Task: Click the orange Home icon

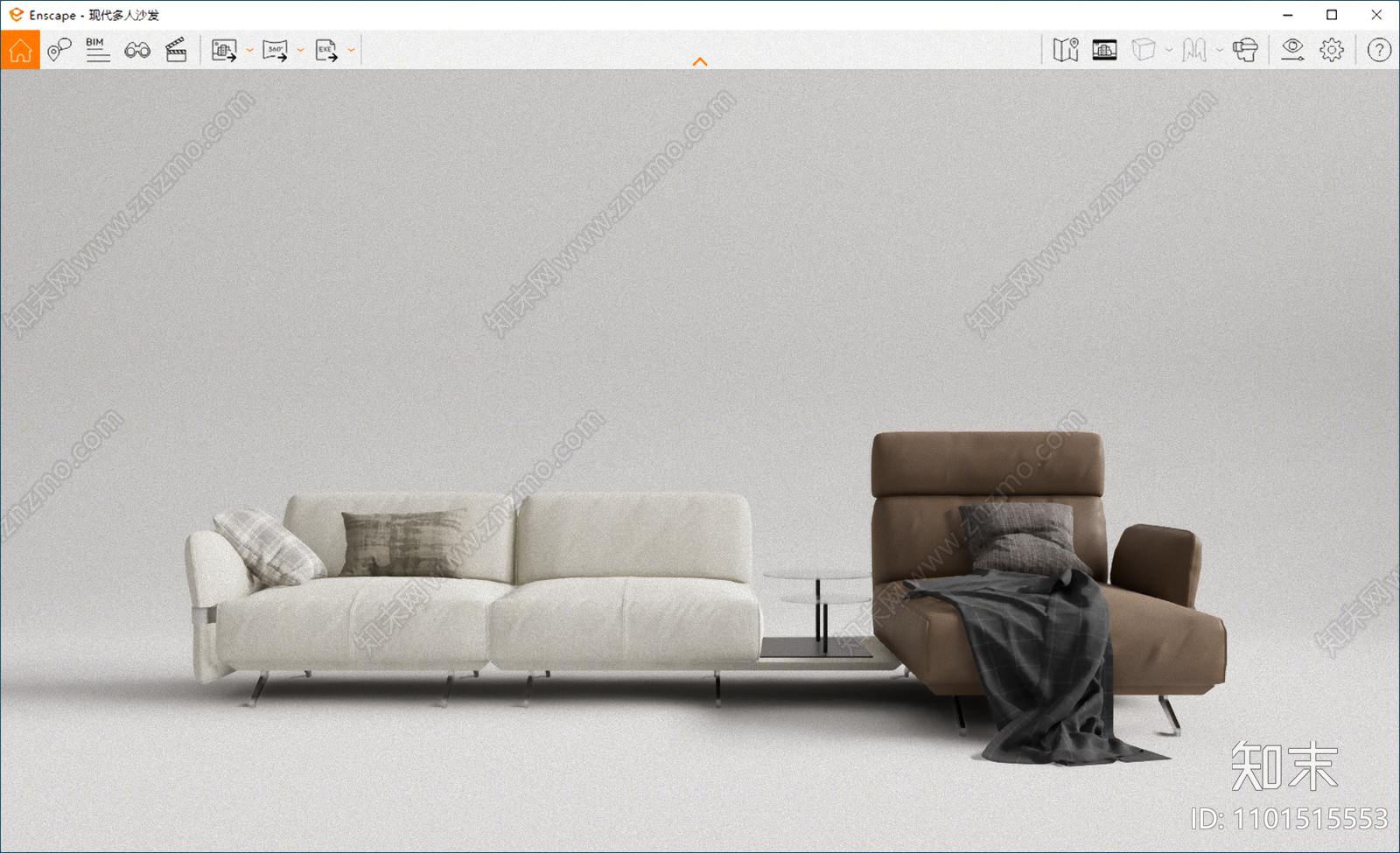Action: 20,50
